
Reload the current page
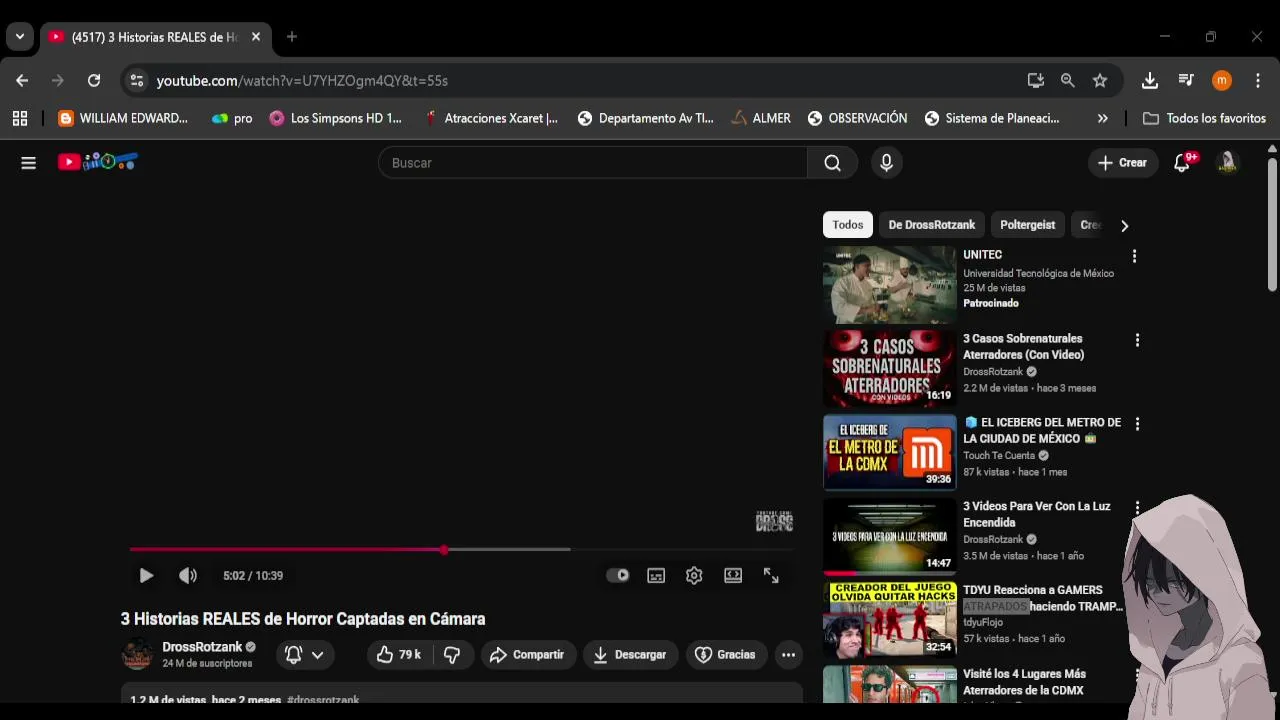94,81
